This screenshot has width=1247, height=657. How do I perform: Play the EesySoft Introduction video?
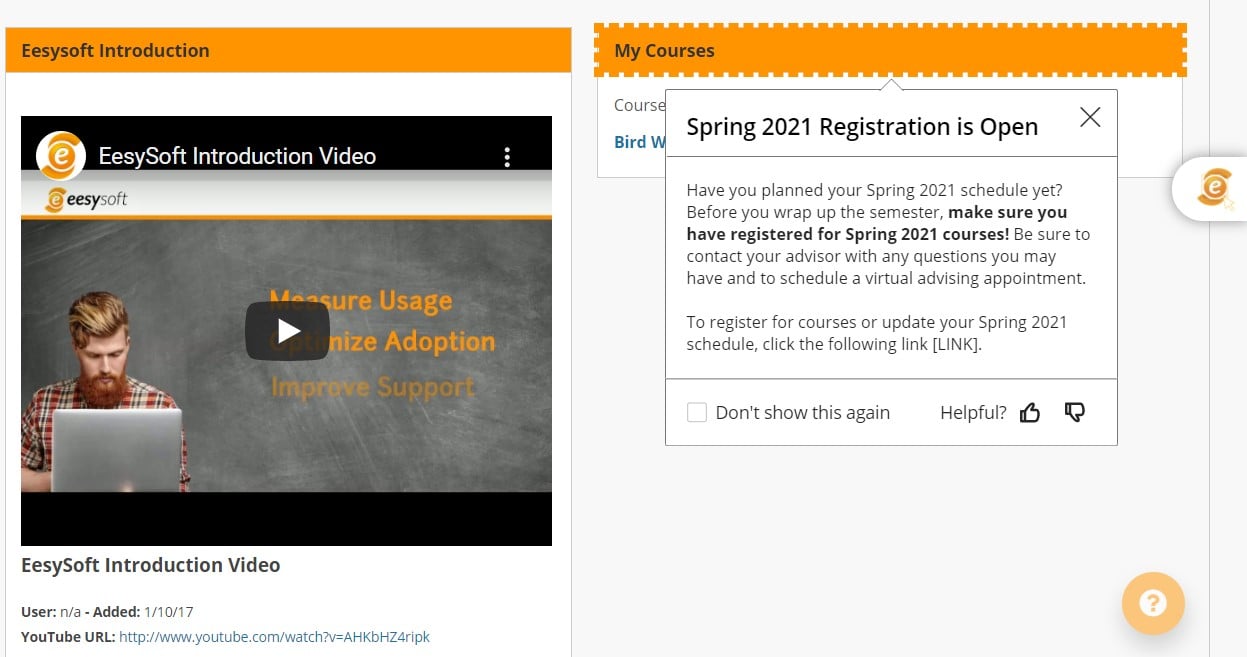287,331
